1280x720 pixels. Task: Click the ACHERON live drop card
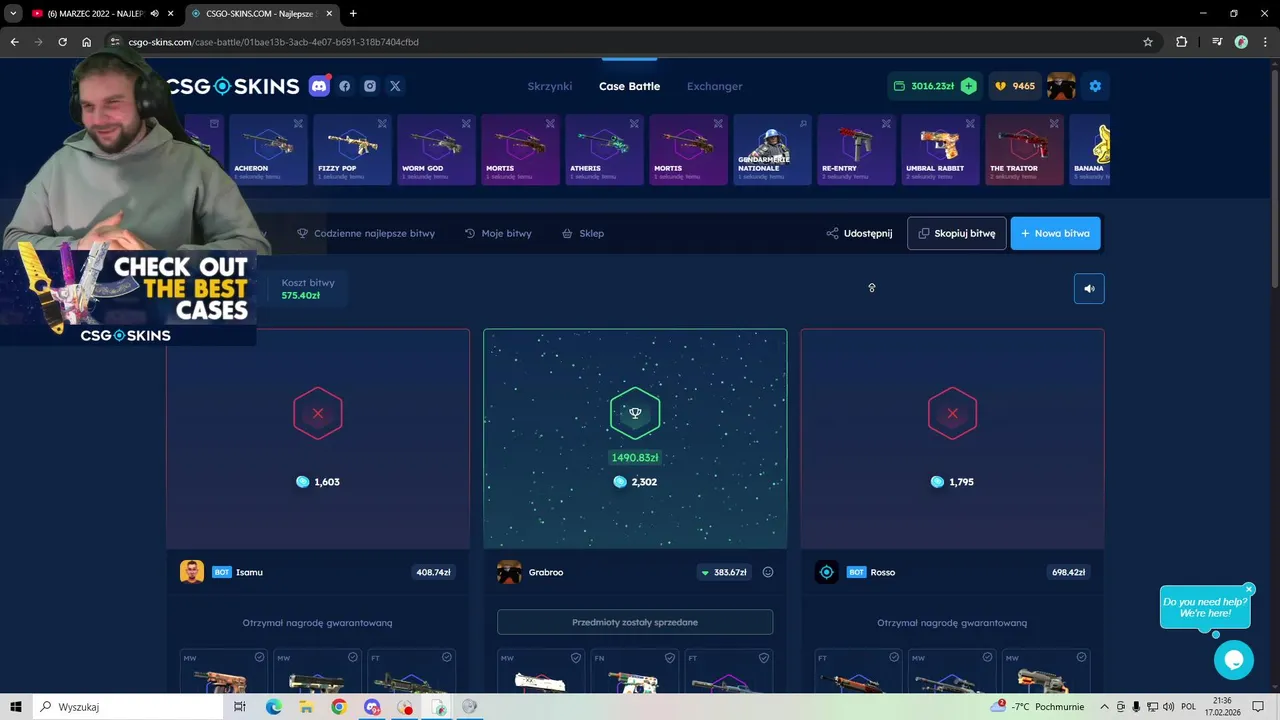pos(268,149)
